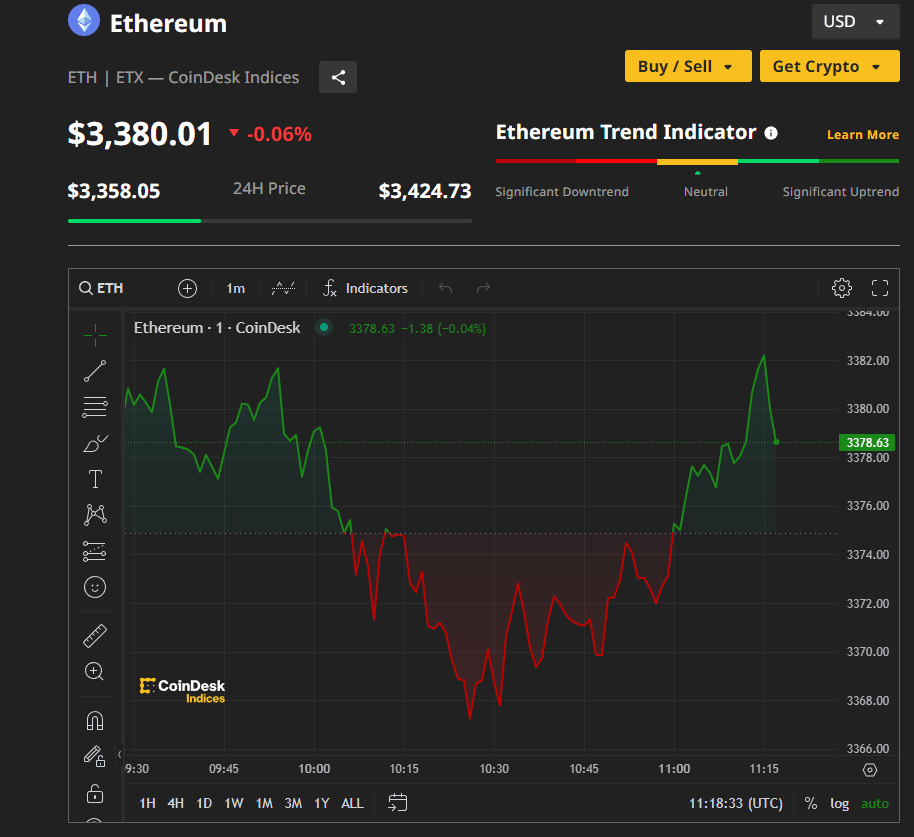Add a compare symbol with plus icon
Screen dimensions: 914x837
(187, 288)
